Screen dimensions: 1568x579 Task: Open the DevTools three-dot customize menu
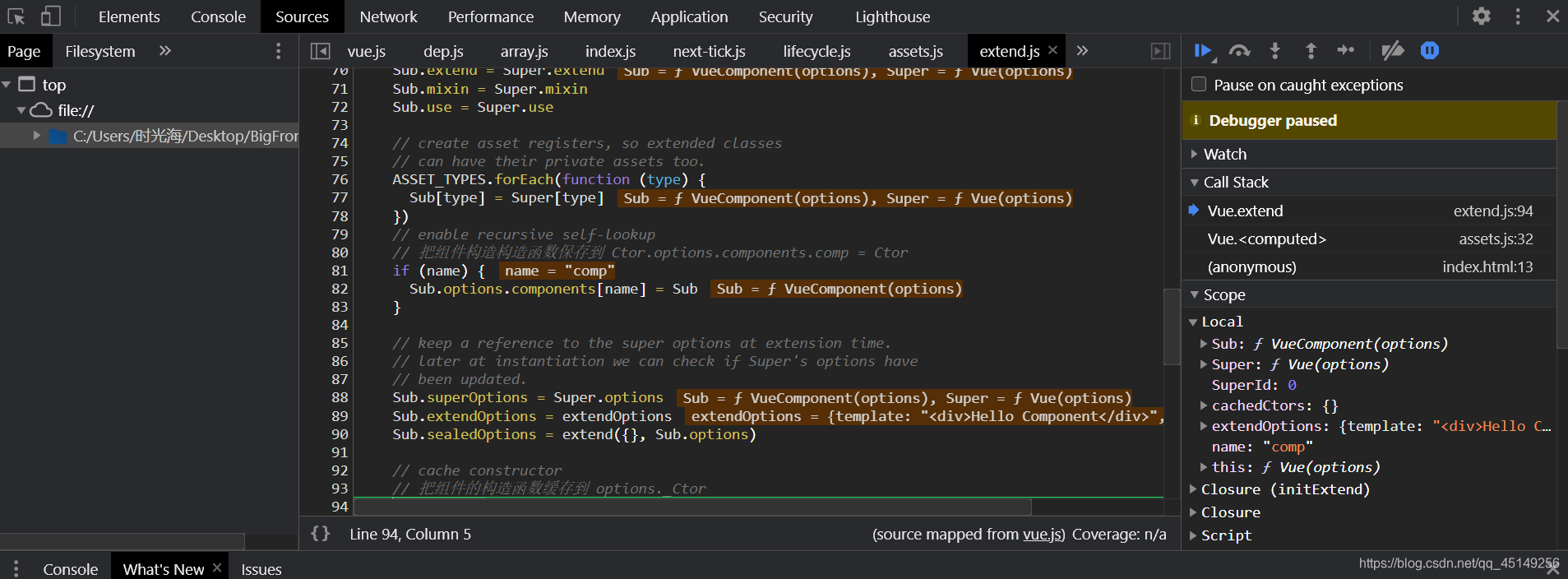(x=1518, y=16)
